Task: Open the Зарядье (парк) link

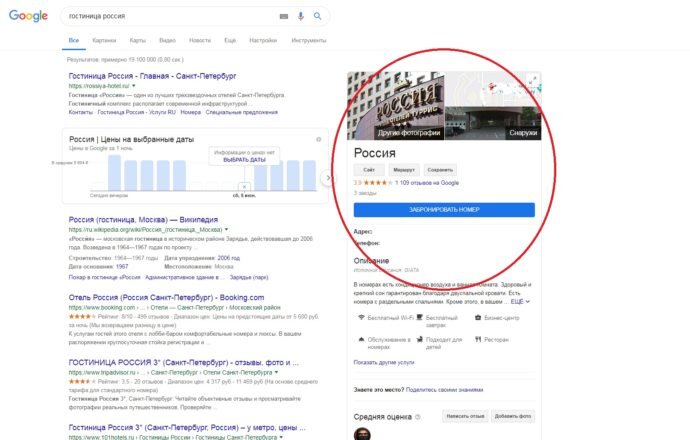Action: pos(249,277)
